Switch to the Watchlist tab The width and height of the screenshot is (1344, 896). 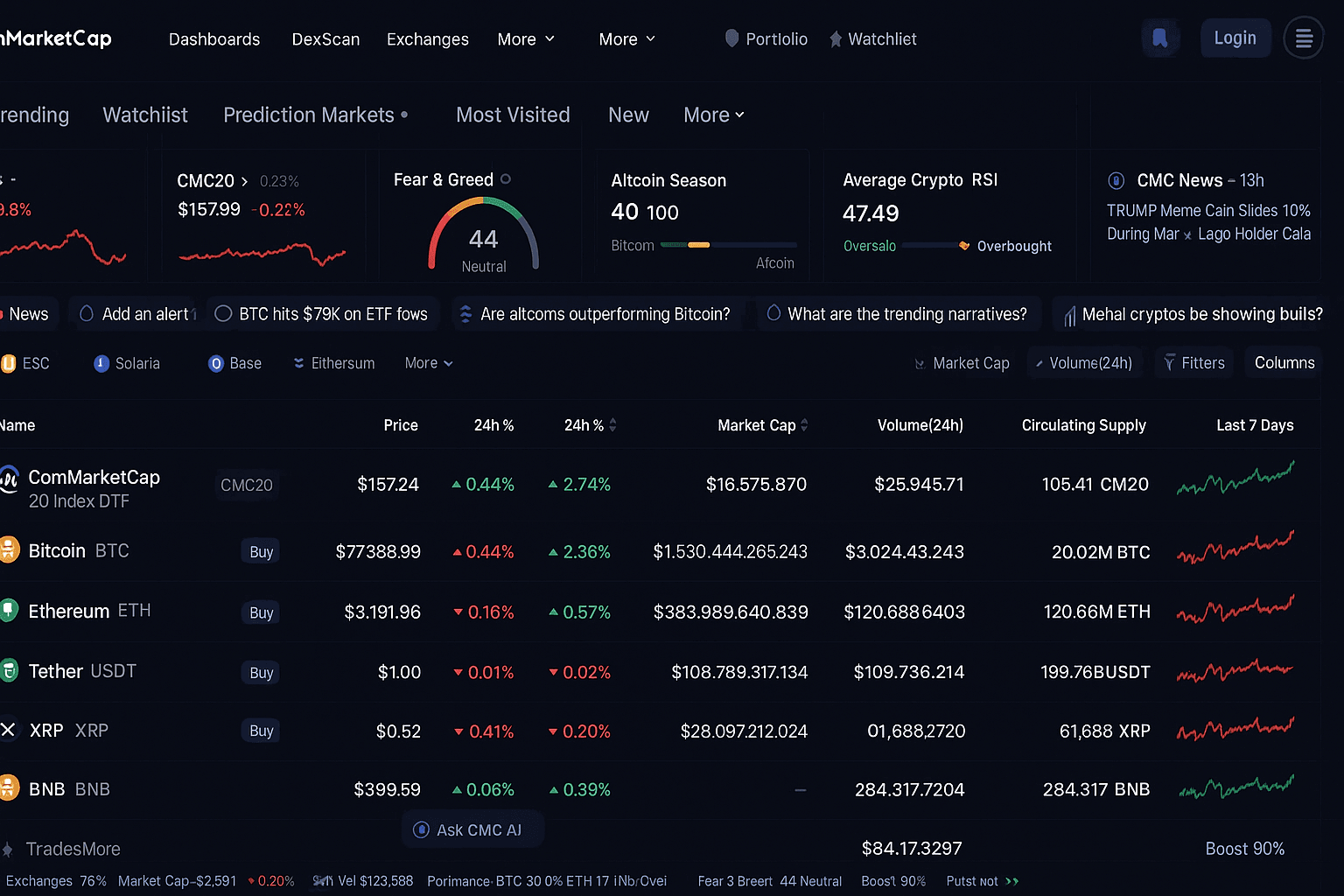point(145,115)
